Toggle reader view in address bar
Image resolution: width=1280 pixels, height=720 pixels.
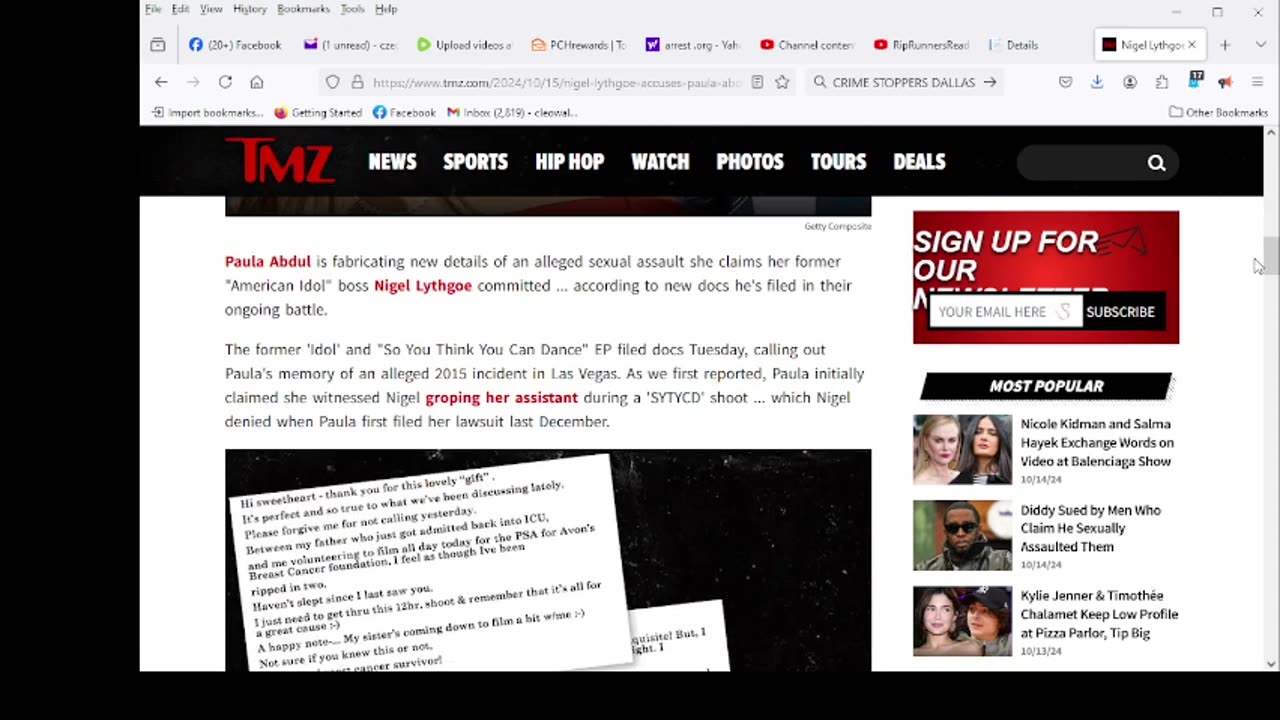pos(757,82)
